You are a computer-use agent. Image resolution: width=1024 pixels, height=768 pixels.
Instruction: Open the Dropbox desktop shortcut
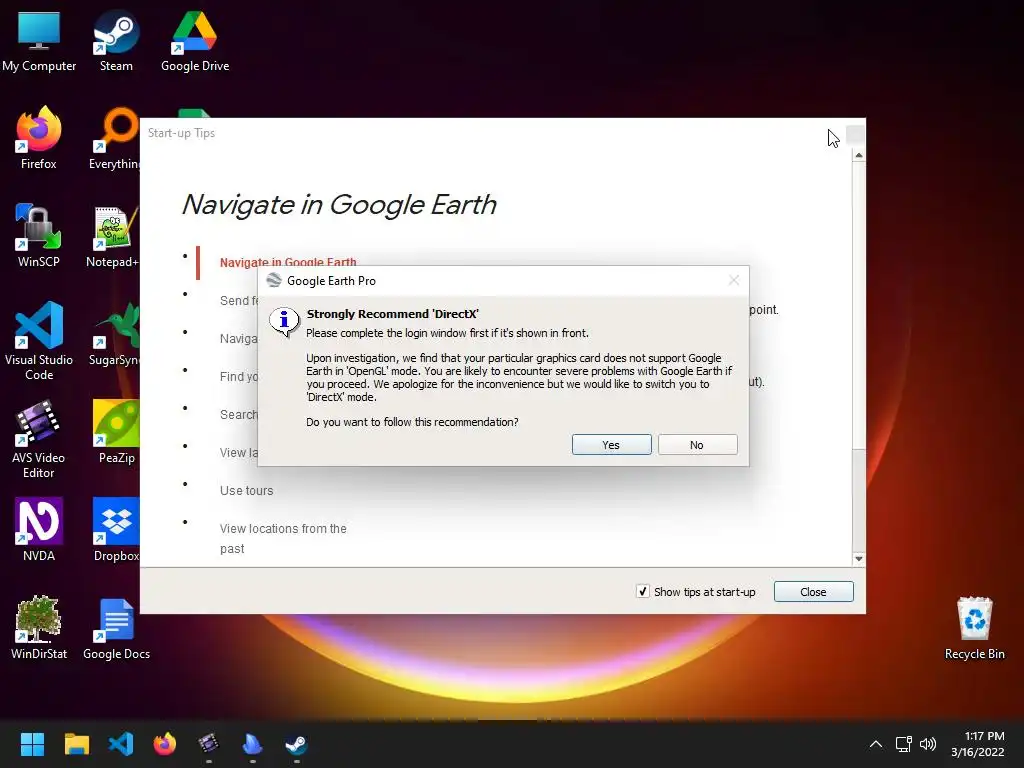click(116, 530)
